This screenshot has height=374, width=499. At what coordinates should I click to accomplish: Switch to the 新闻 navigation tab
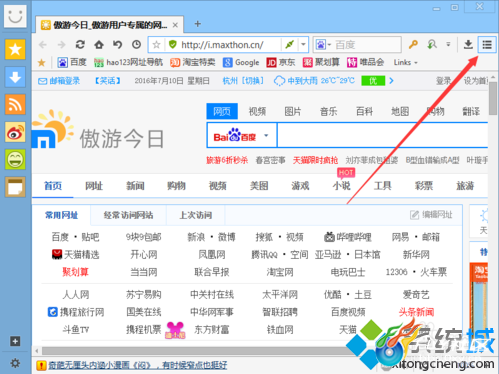[135, 186]
